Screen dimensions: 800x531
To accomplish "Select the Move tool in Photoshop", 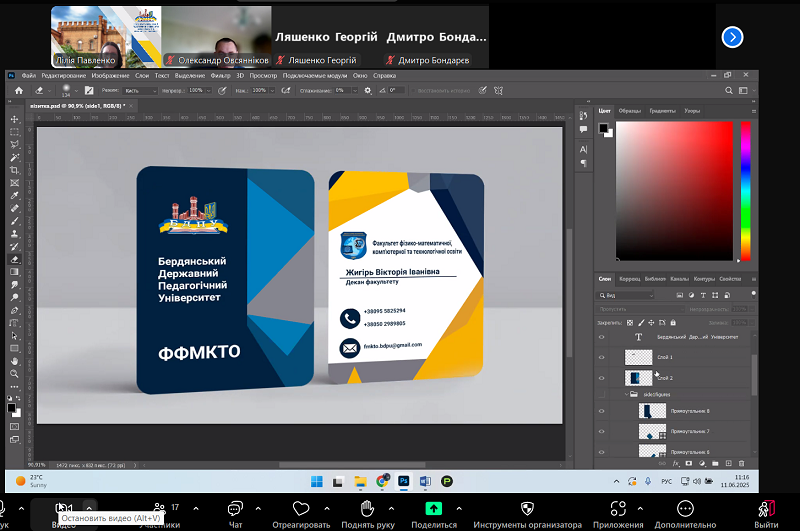I will point(14,119).
